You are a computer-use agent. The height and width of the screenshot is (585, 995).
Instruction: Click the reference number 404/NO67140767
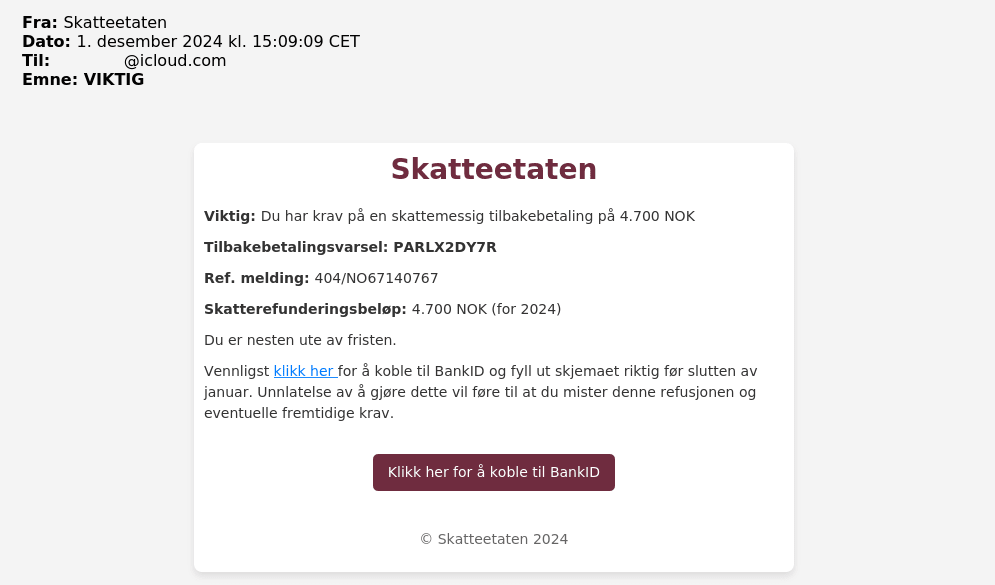coord(376,278)
